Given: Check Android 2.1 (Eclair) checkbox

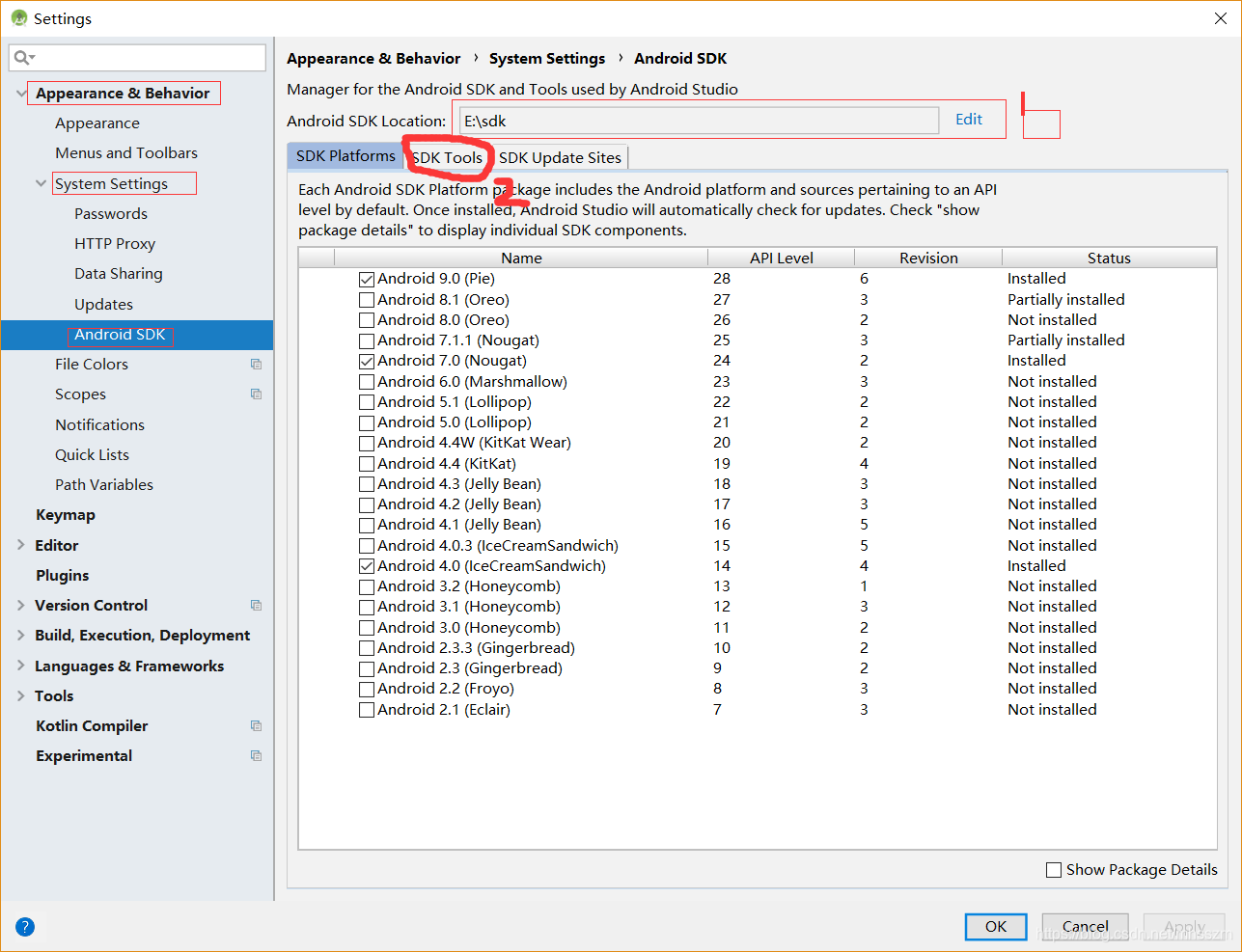Looking at the screenshot, I should pyautogui.click(x=367, y=710).
